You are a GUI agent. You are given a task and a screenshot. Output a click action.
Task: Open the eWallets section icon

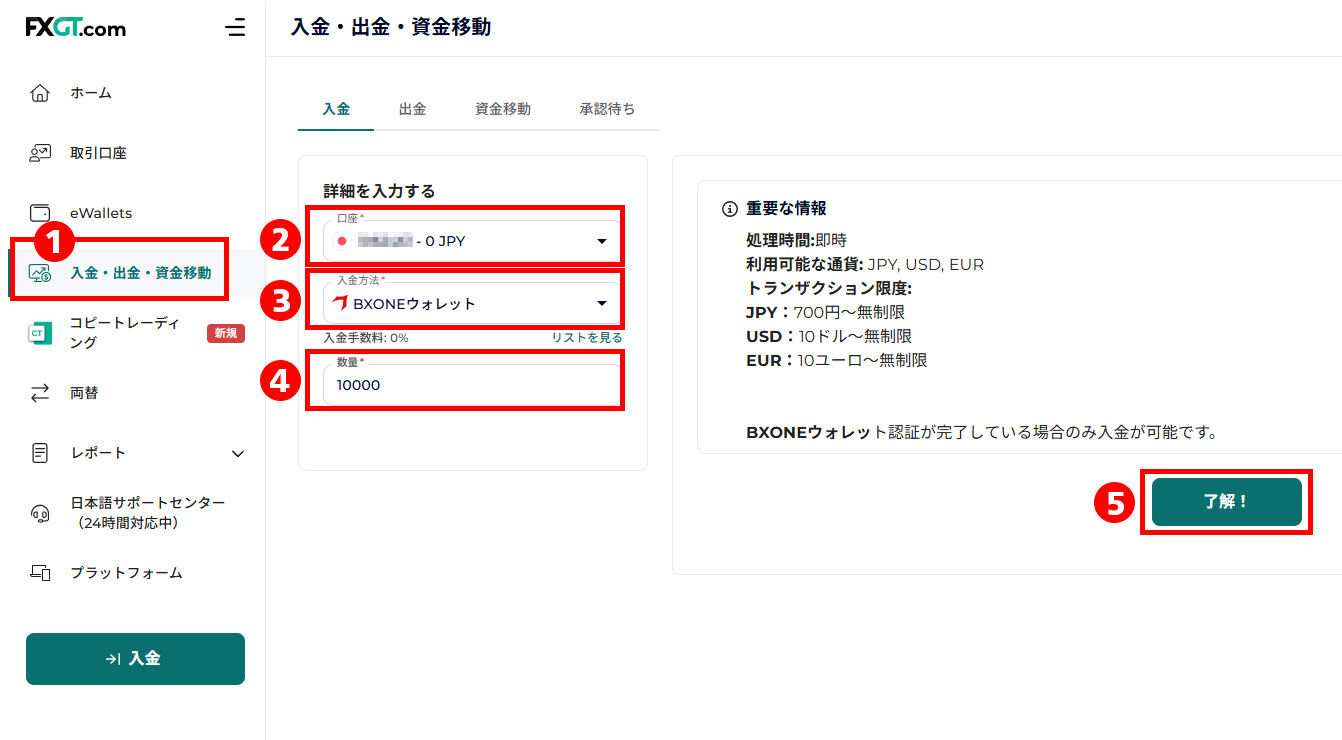[x=38, y=212]
